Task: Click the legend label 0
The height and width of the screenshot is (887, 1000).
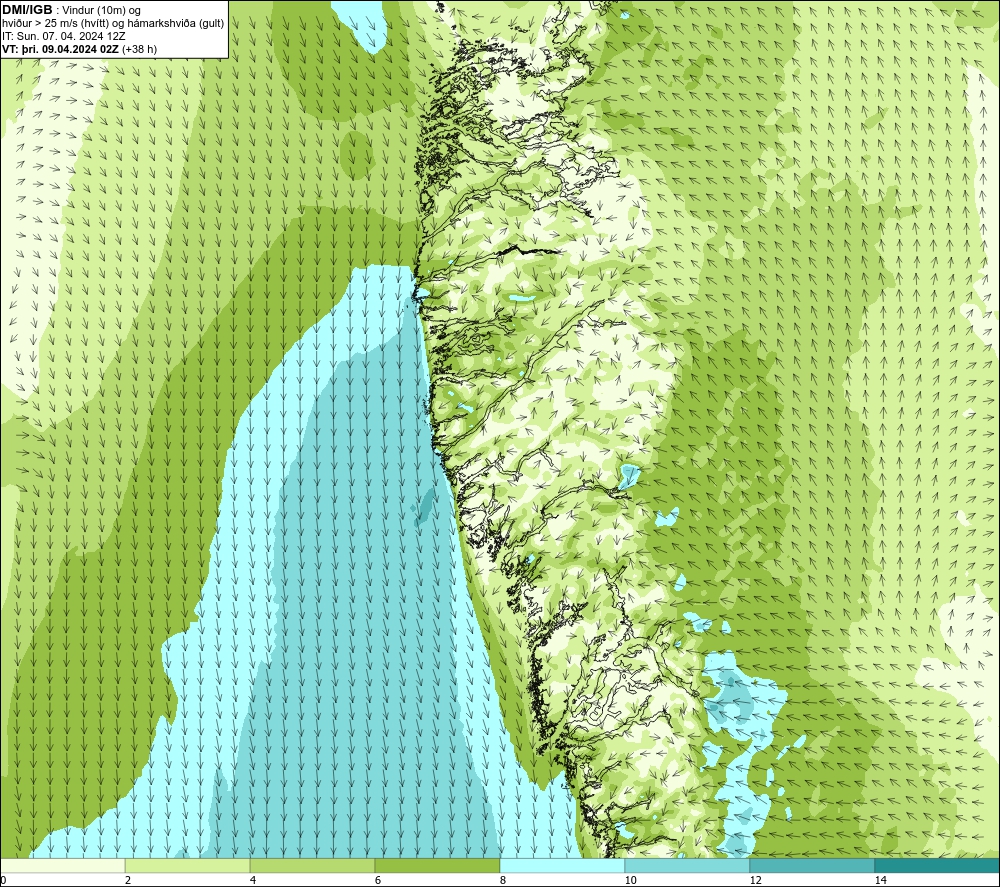Action: pyautogui.click(x=3, y=880)
